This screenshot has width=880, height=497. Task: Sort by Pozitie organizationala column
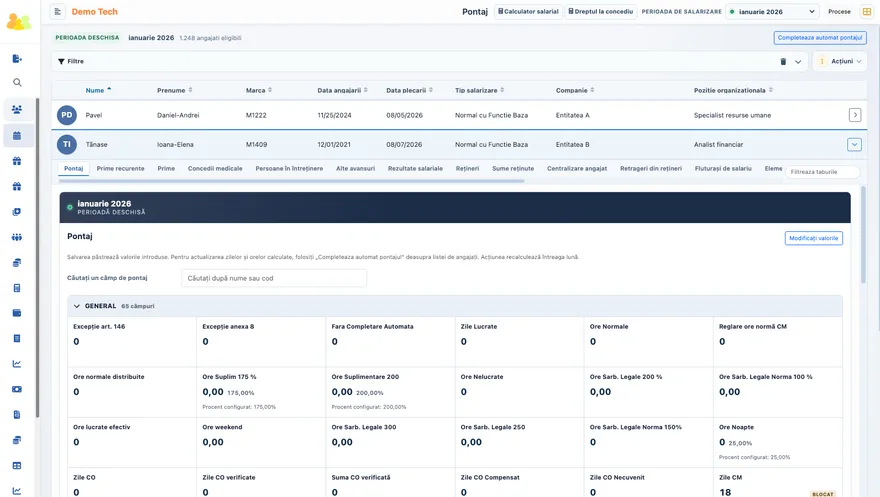coord(771,90)
